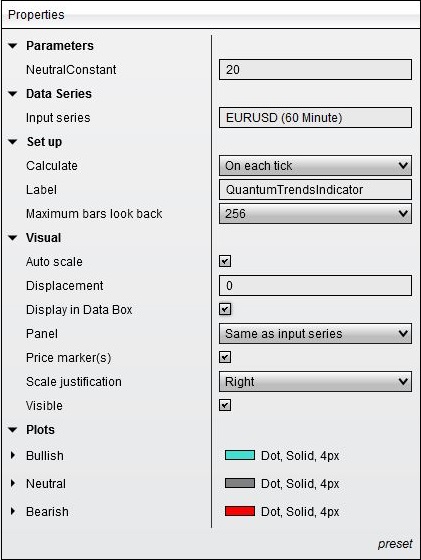Click the Input series EURUSD field
Image resolution: width=421 pixels, height=560 pixels.
(315, 118)
